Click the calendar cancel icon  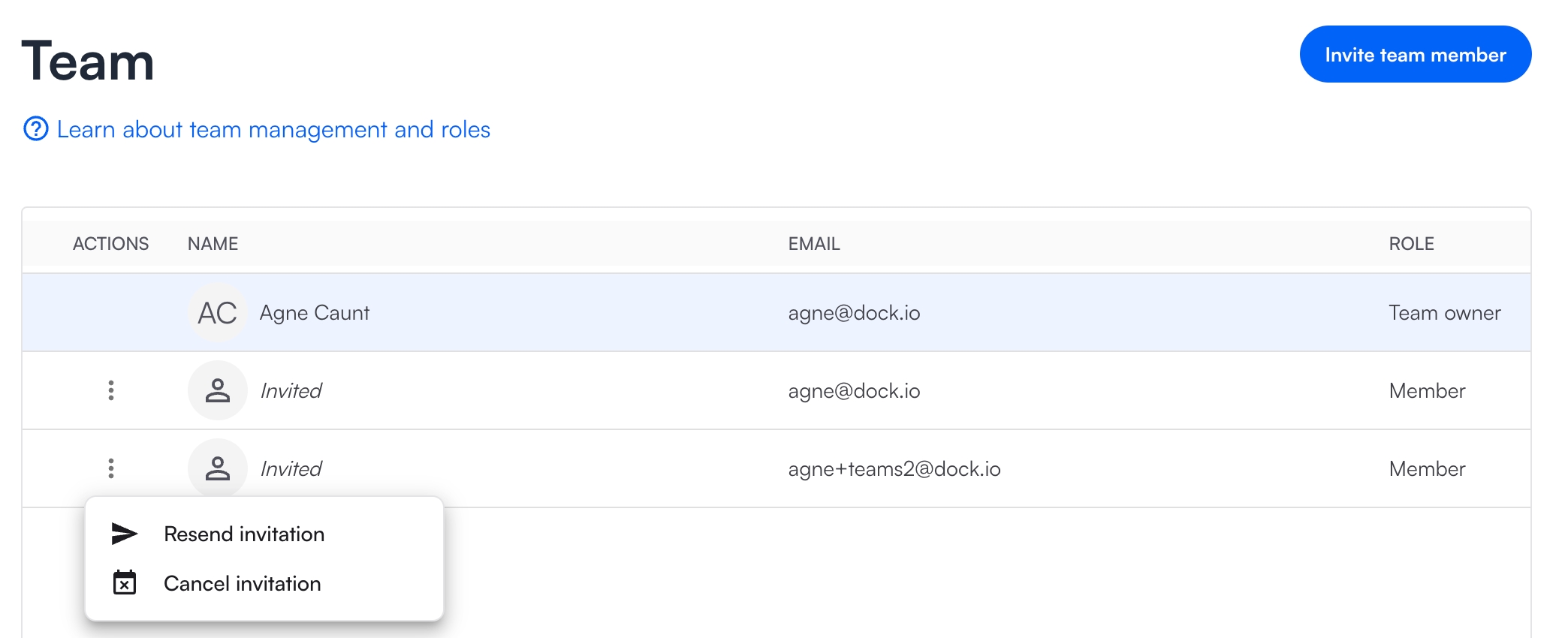(125, 582)
